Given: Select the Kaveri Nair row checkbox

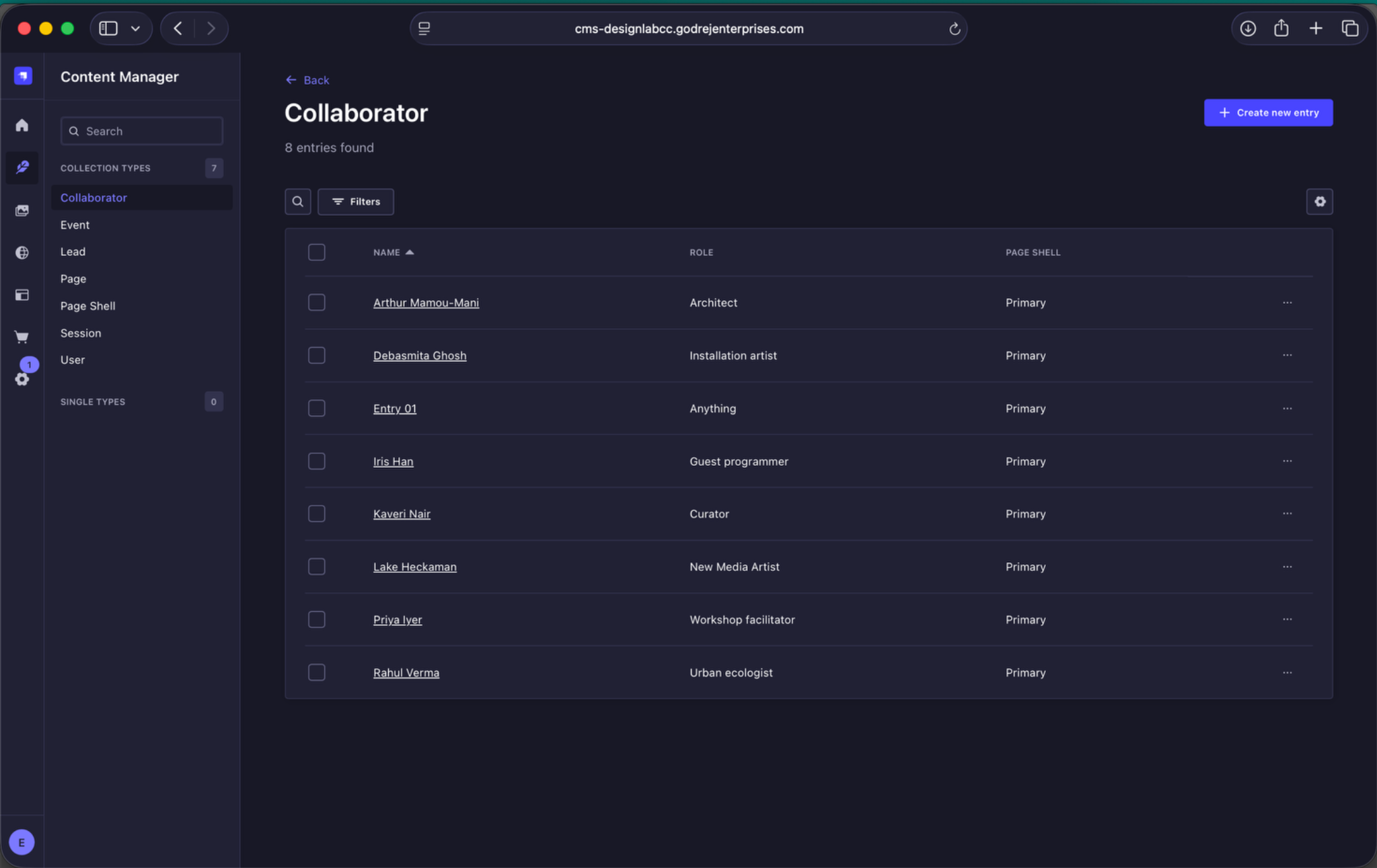Looking at the screenshot, I should [x=316, y=514].
